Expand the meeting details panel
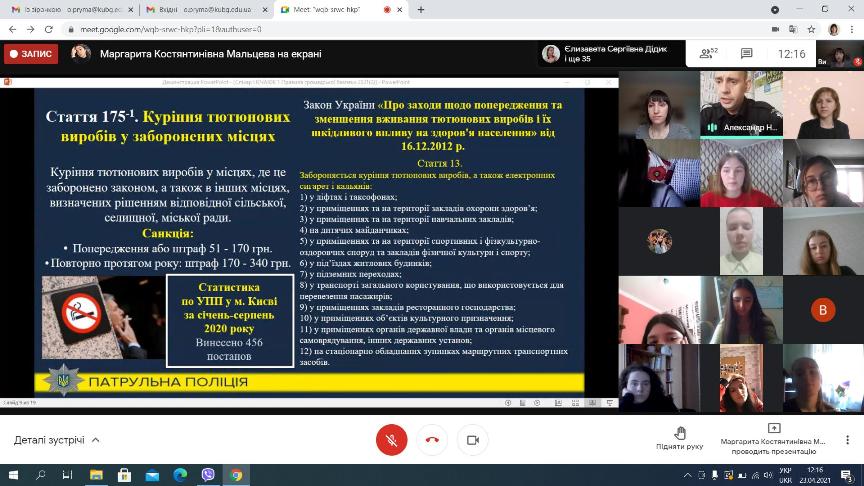This screenshot has height=486, width=864. [57, 440]
